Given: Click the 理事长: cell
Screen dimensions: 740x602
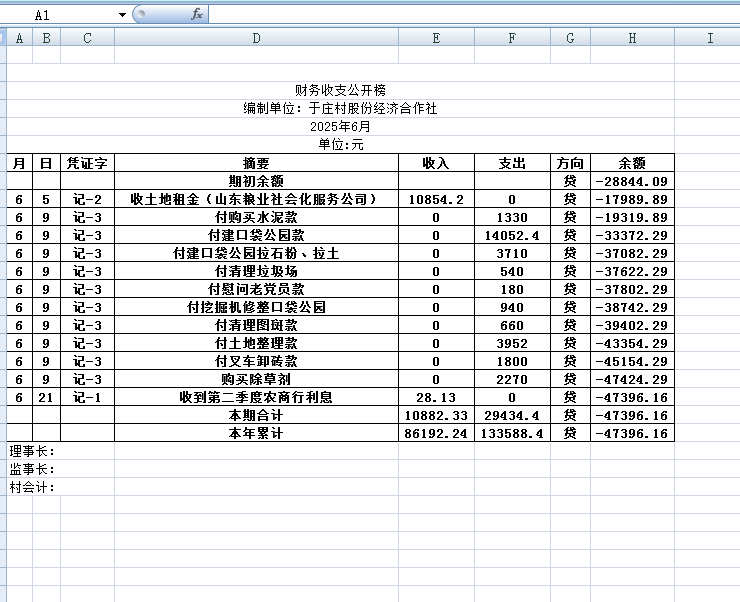Looking at the screenshot, I should pos(32,451).
